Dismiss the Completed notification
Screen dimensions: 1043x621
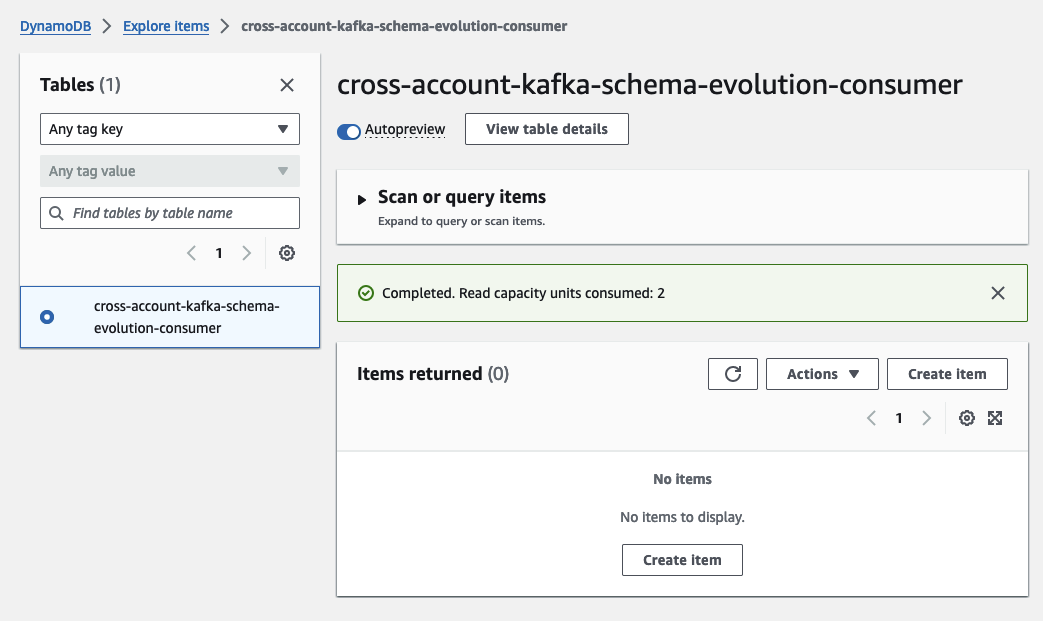click(x=997, y=293)
